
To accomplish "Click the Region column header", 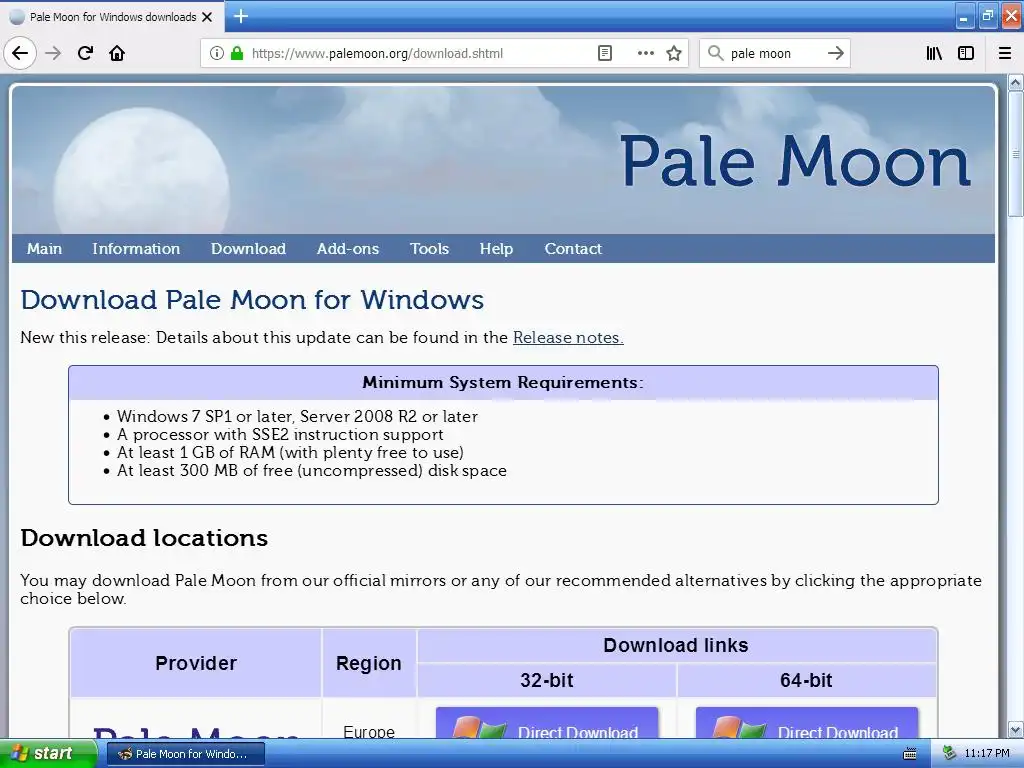I will pos(369,663).
